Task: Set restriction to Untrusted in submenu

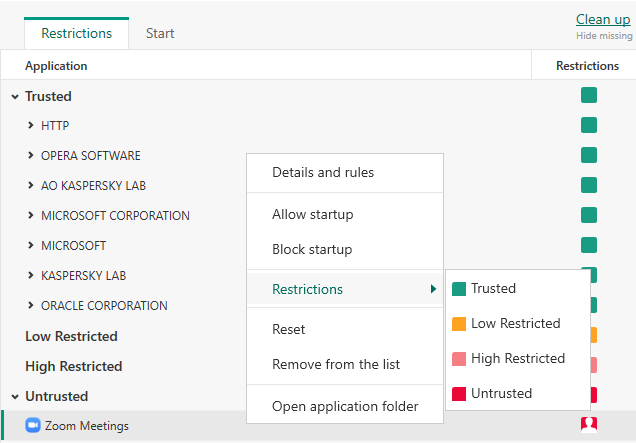Action: (518, 393)
